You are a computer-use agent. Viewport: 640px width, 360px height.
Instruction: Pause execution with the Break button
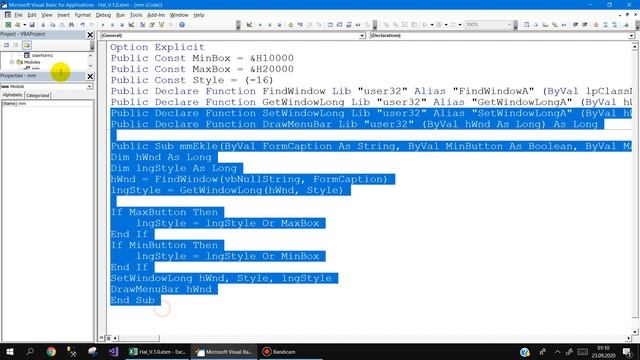112,25
